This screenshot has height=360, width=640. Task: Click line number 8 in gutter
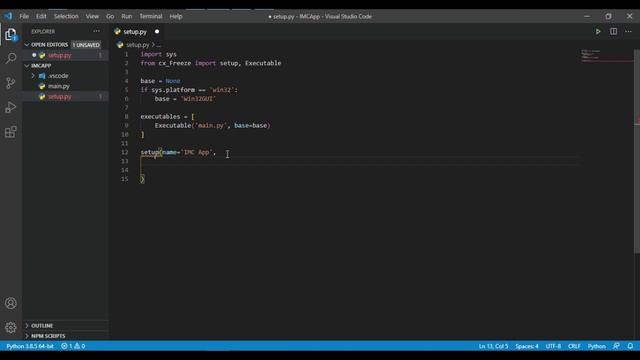click(126, 117)
